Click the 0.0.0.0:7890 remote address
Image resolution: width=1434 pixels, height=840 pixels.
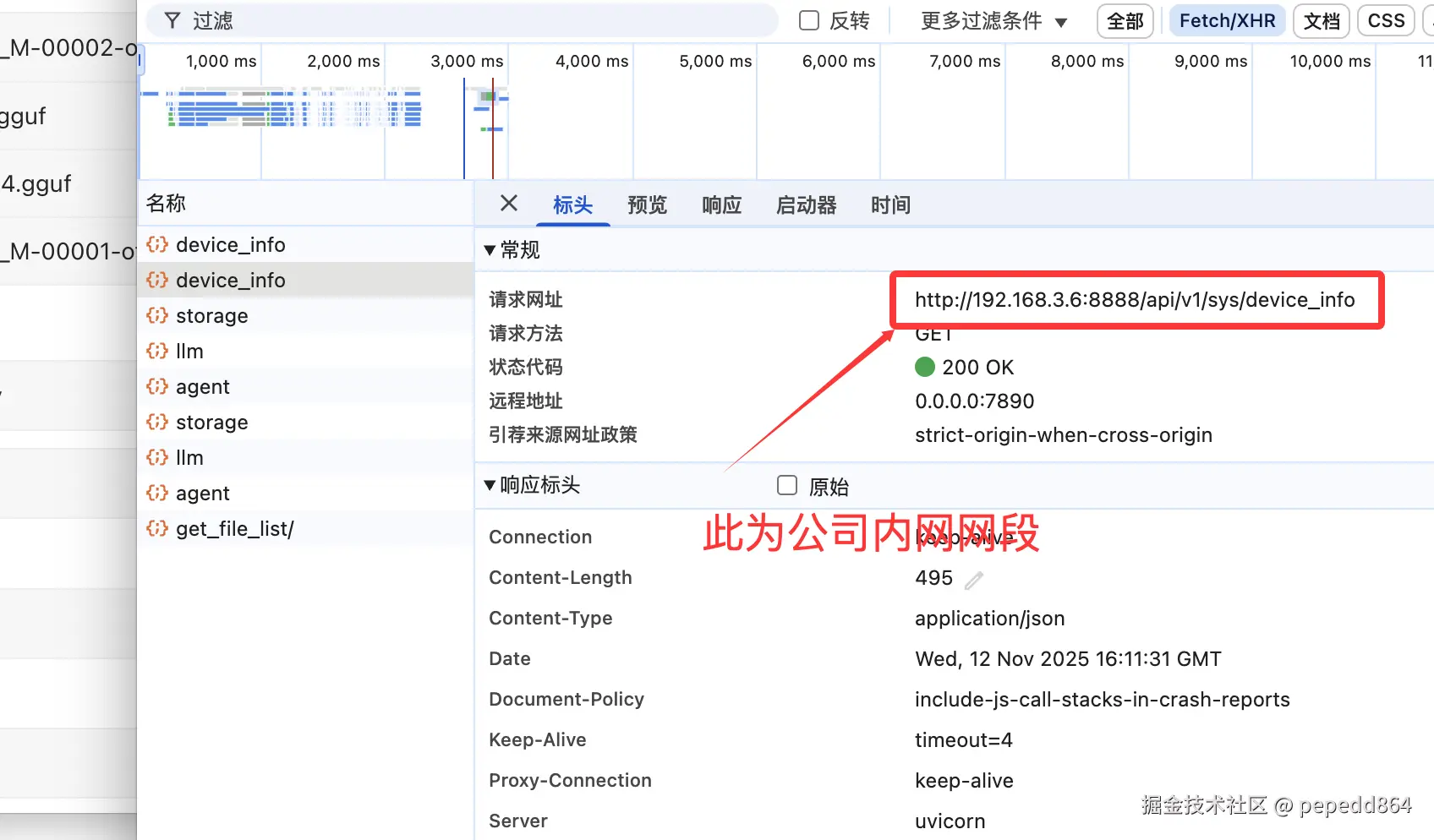click(975, 401)
